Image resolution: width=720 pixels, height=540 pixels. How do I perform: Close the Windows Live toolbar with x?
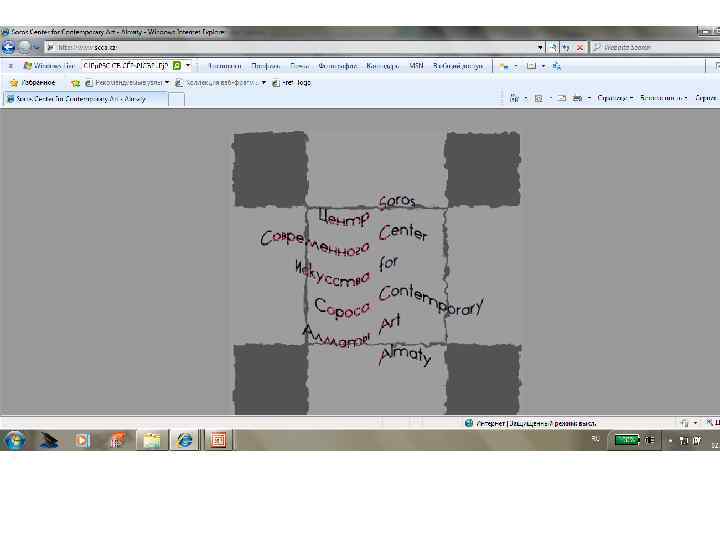(x=11, y=66)
